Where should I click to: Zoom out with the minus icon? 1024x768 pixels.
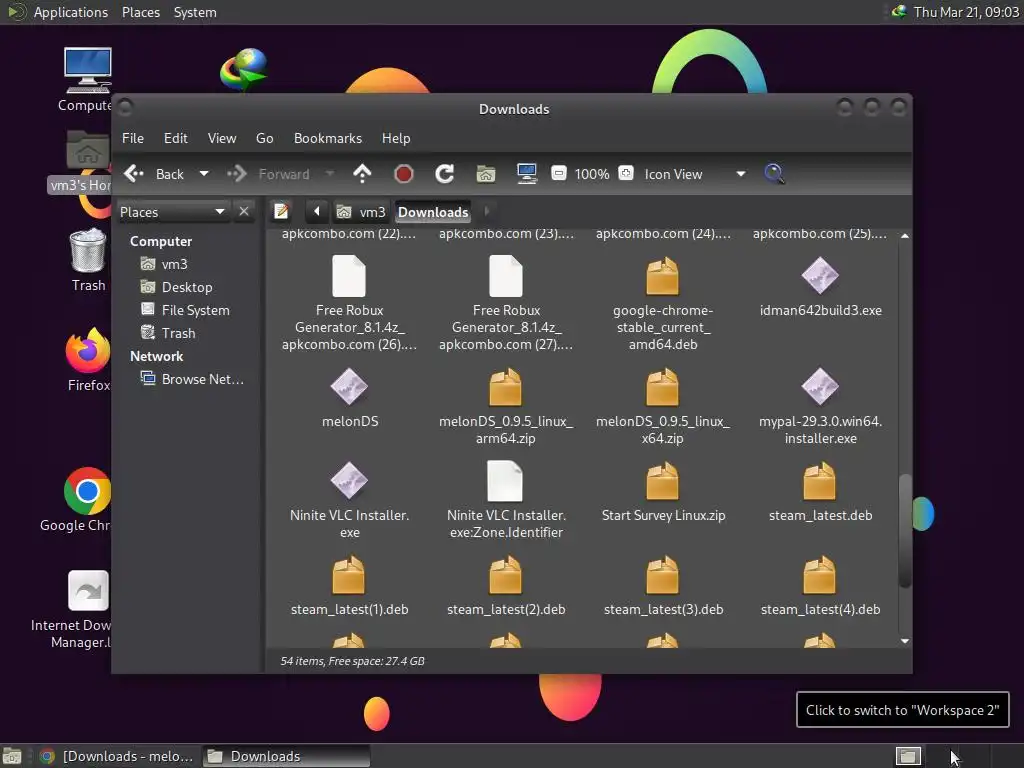tap(558, 173)
